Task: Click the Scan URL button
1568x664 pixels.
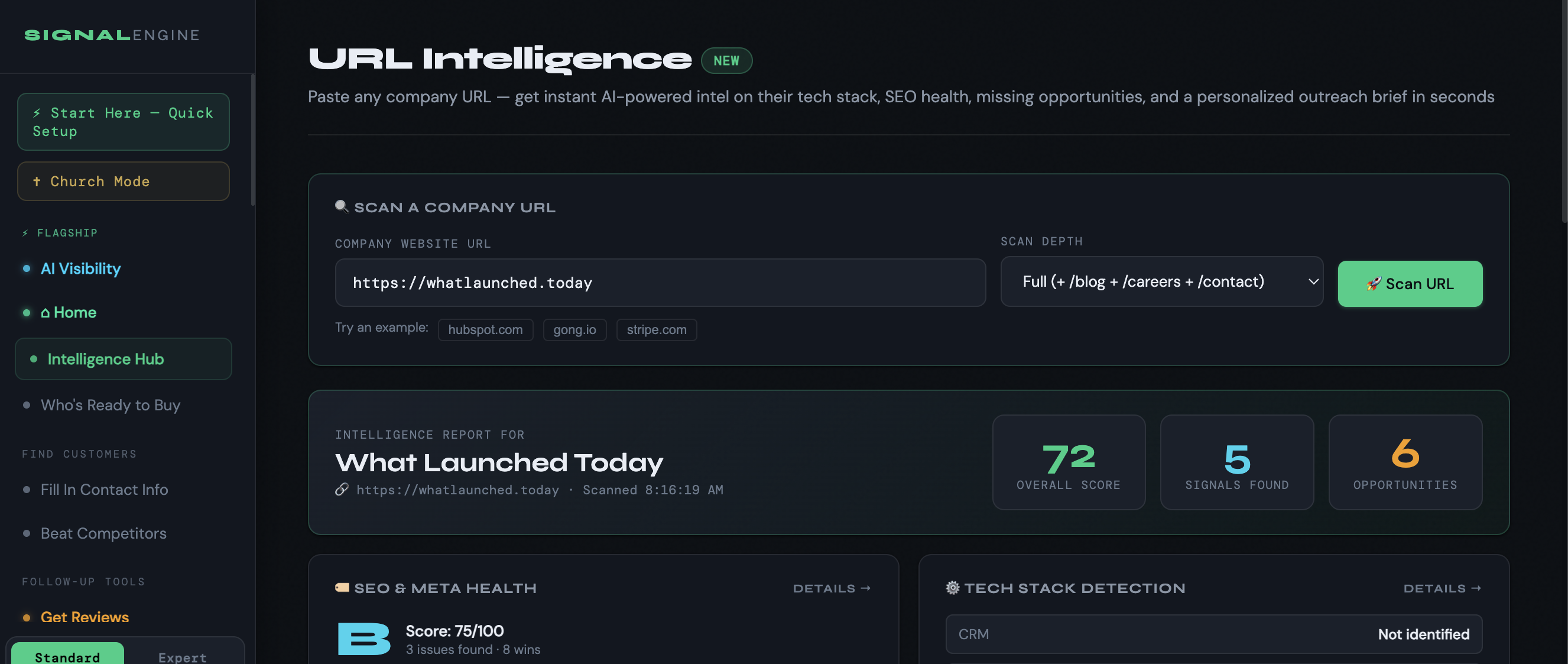Action: pos(1410,284)
